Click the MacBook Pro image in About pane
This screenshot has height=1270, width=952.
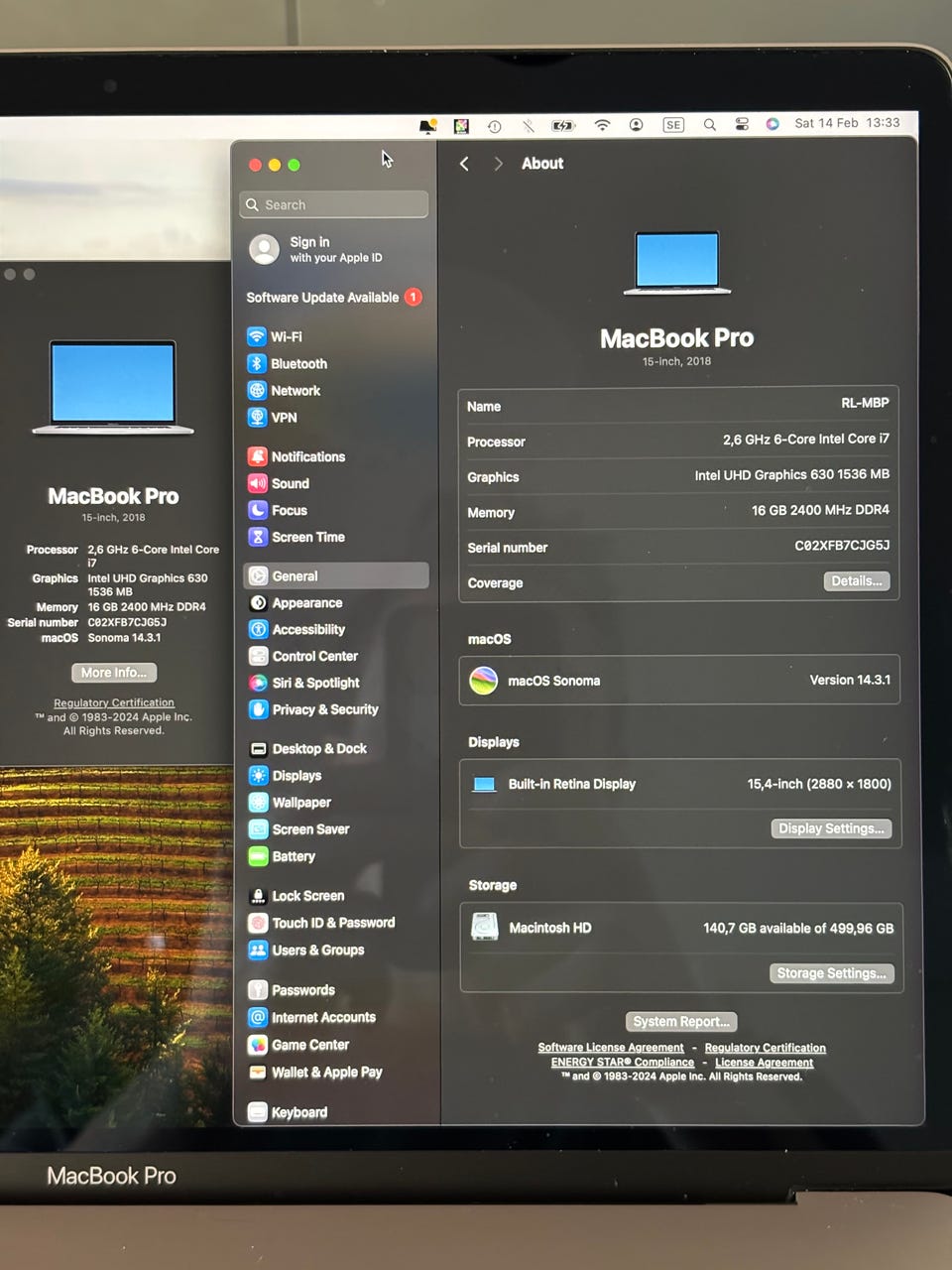tap(677, 263)
